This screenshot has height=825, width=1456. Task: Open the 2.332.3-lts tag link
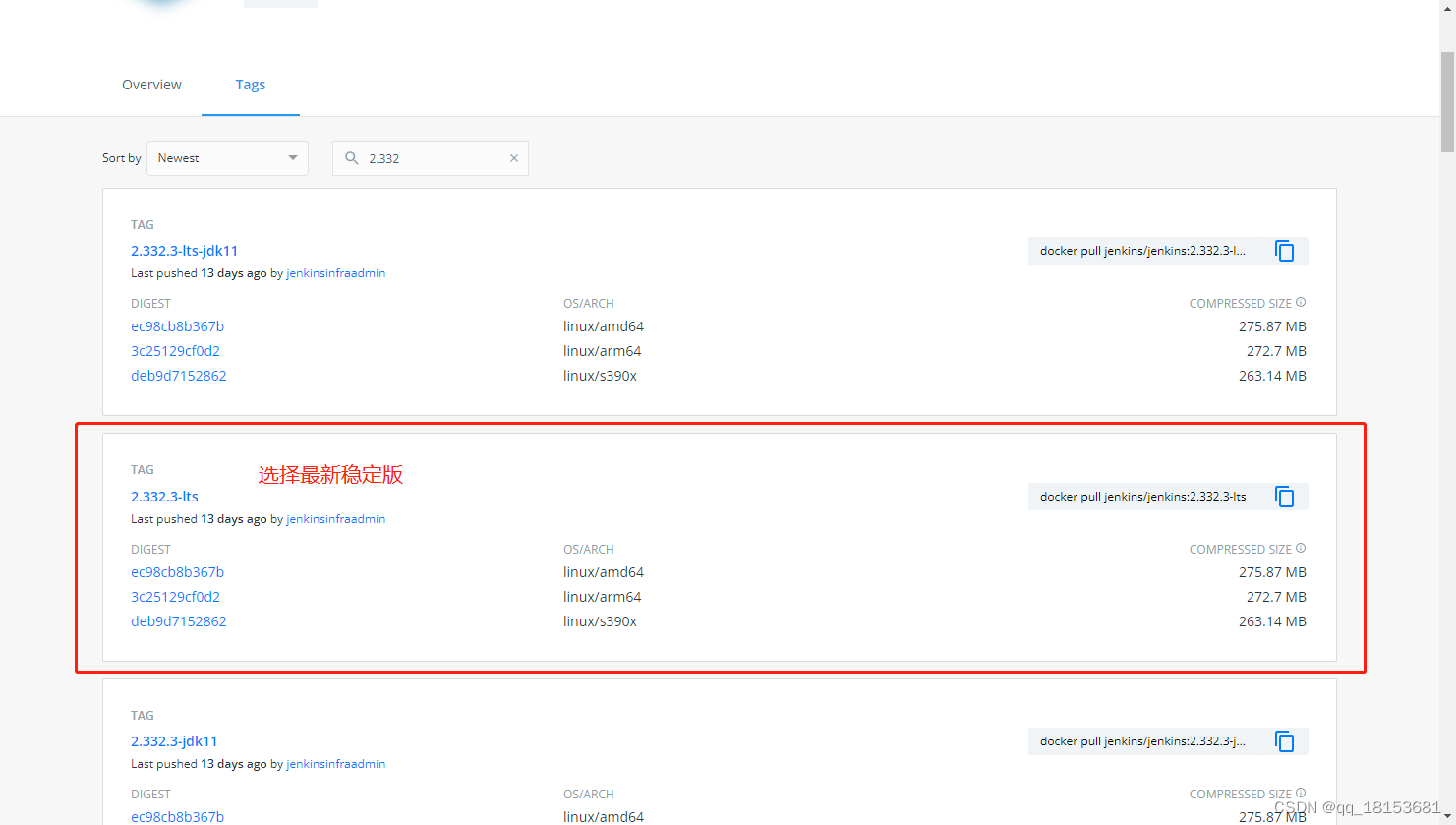(164, 497)
